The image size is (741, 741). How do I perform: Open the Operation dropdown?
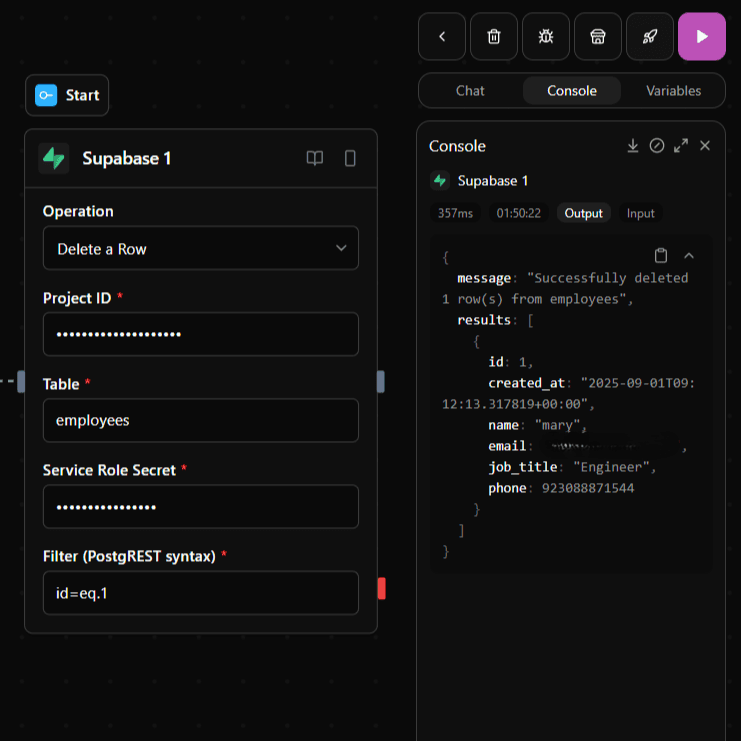click(x=200, y=248)
